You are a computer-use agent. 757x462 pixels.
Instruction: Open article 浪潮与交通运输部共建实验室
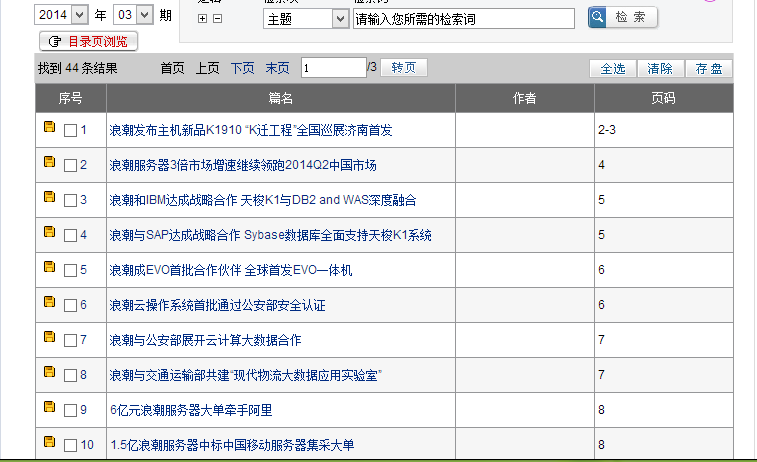[x=246, y=376]
